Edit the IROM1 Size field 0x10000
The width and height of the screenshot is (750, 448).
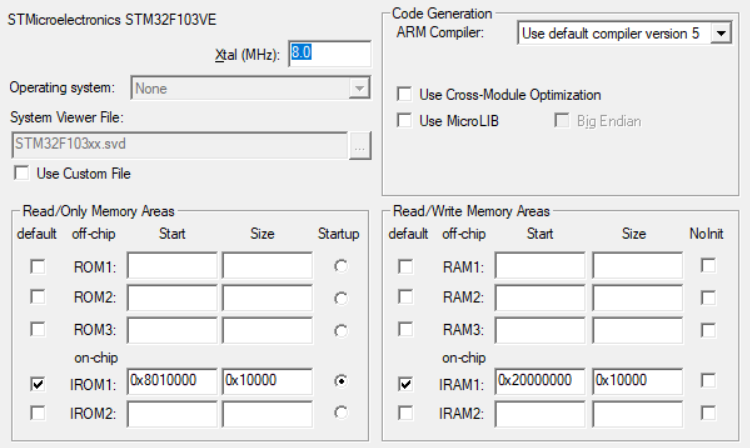(267, 381)
